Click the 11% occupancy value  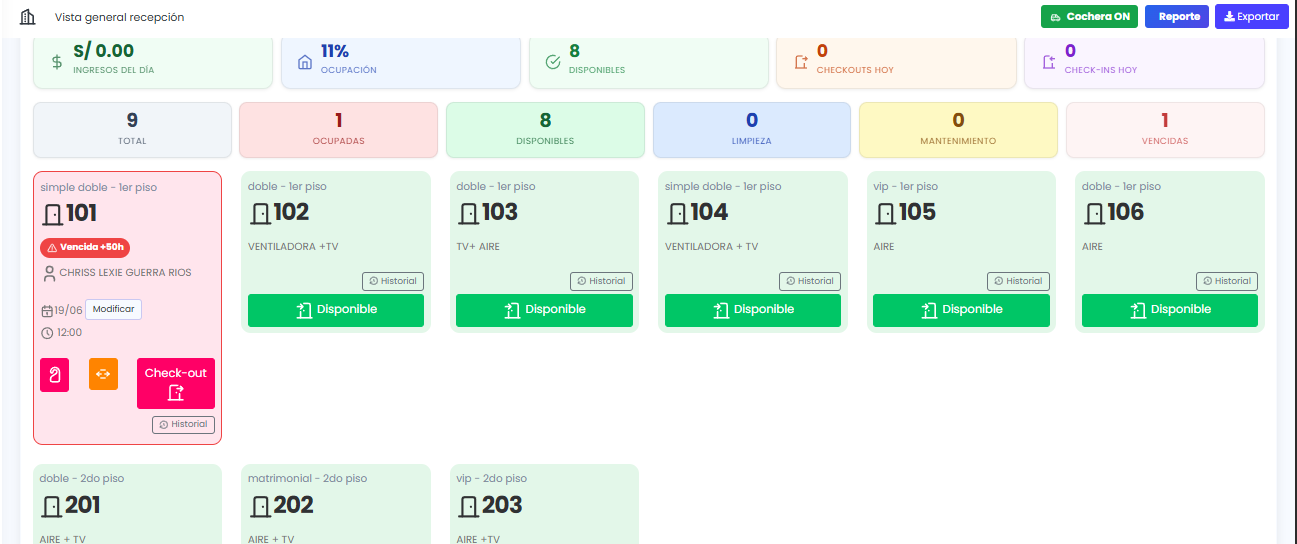(335, 51)
